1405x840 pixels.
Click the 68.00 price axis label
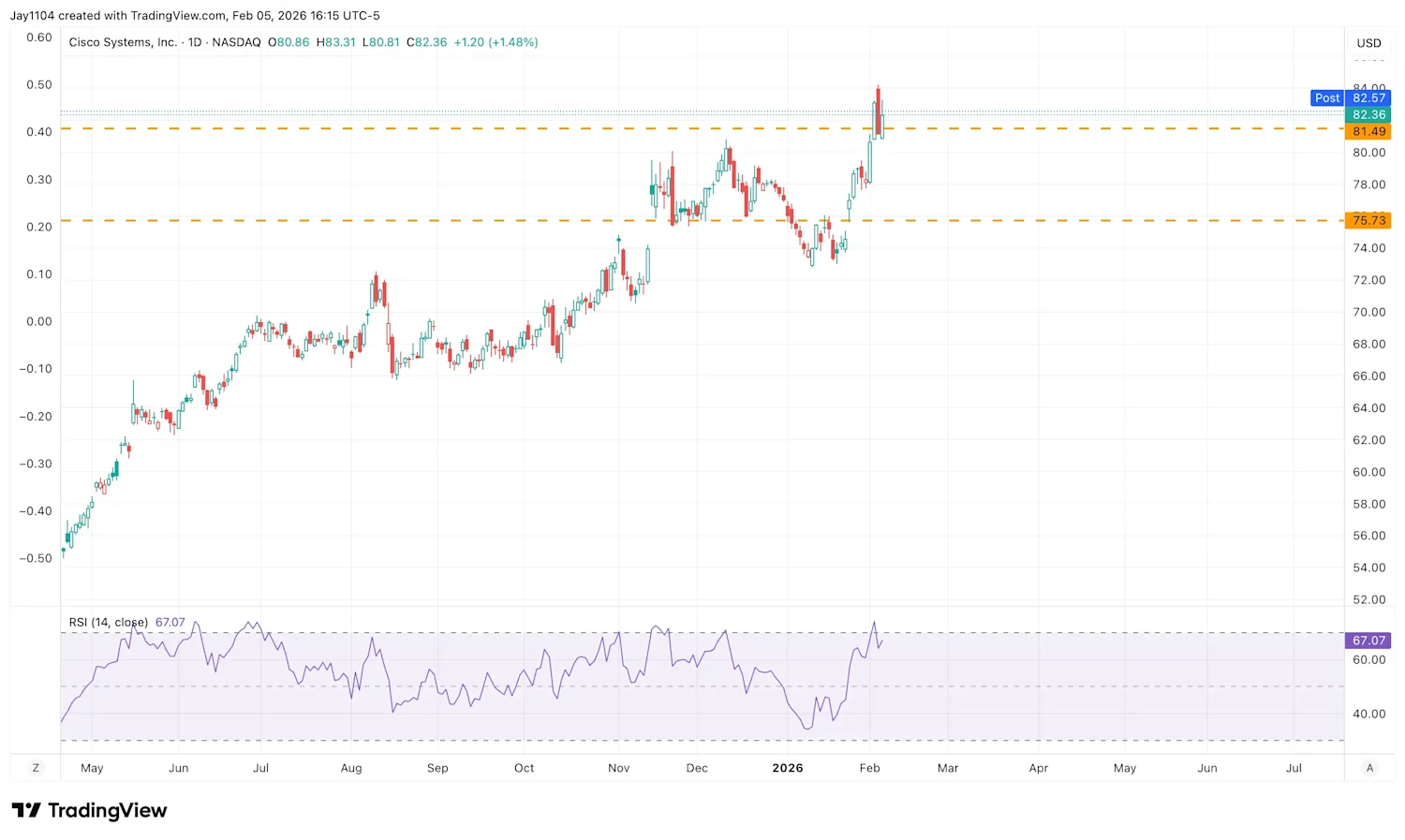coord(1369,344)
